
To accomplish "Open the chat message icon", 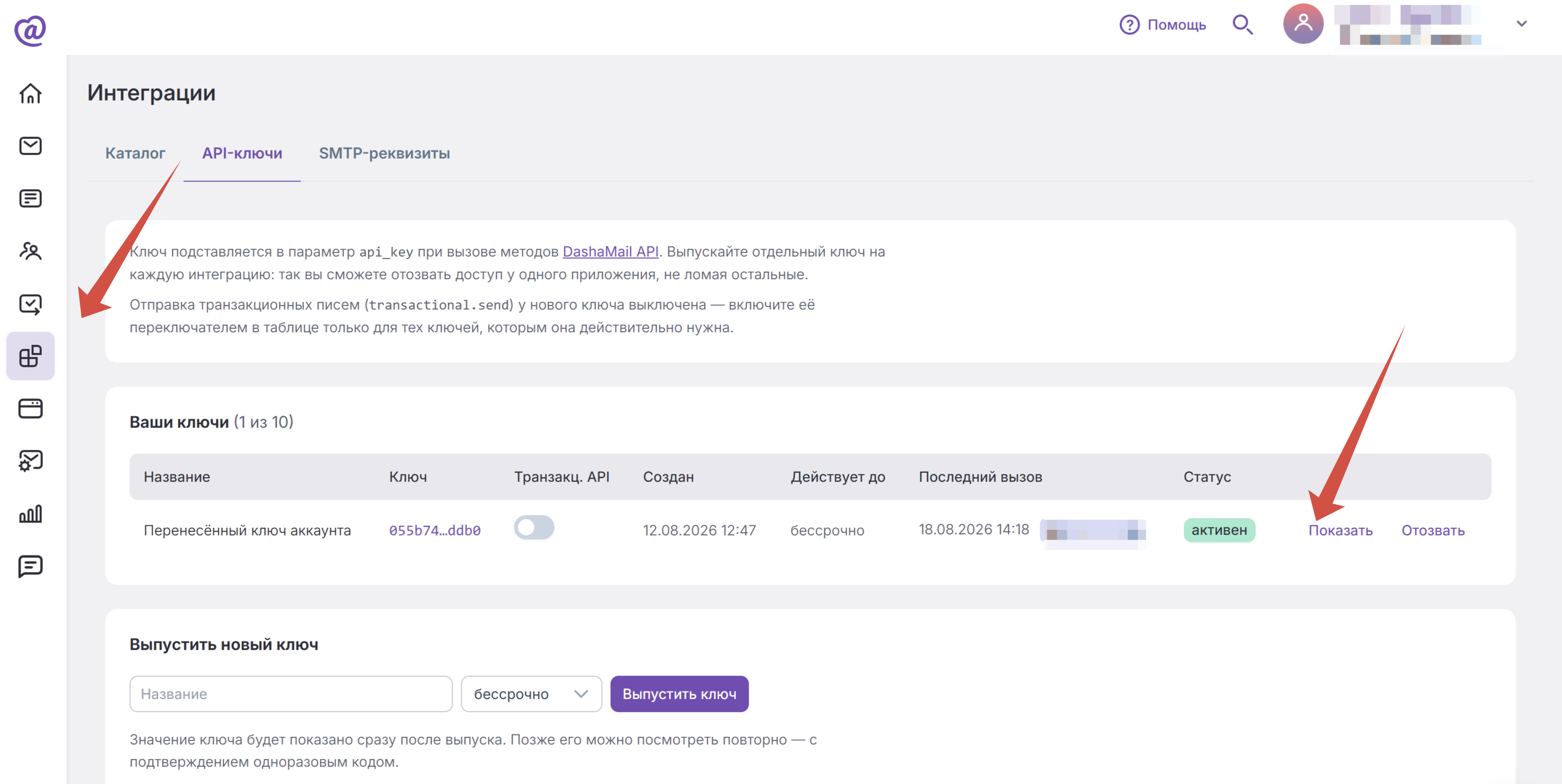I will (30, 566).
